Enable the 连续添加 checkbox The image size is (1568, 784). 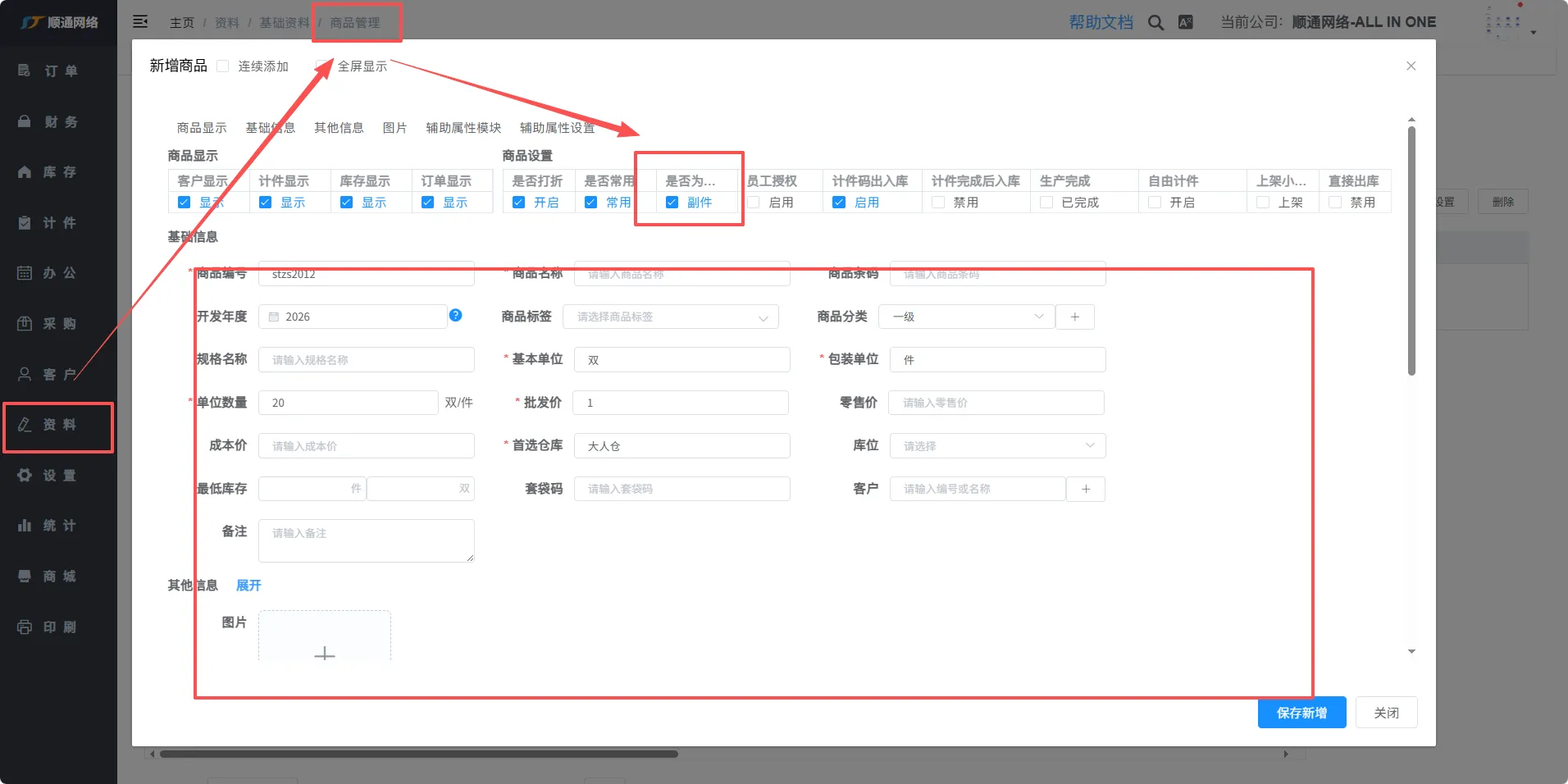[223, 66]
